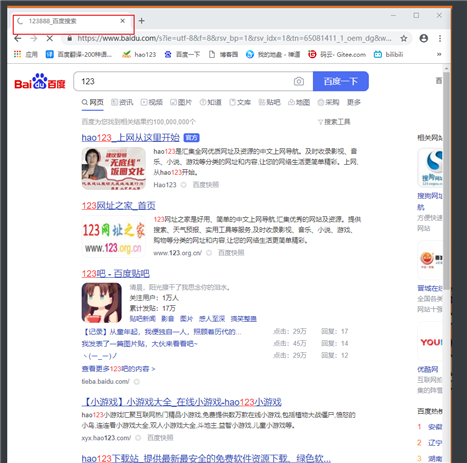Open the Baidu search bookmark with paw icon

pos(182,54)
